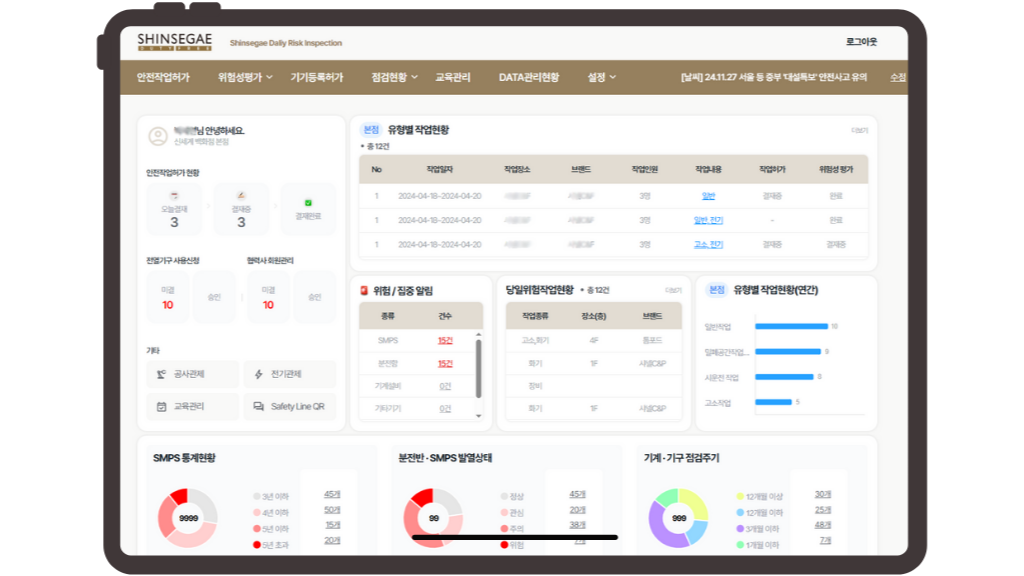Click the SMPS 15건 alert count link
Viewport: 1024px width, 576px height.
pyautogui.click(x=445, y=341)
